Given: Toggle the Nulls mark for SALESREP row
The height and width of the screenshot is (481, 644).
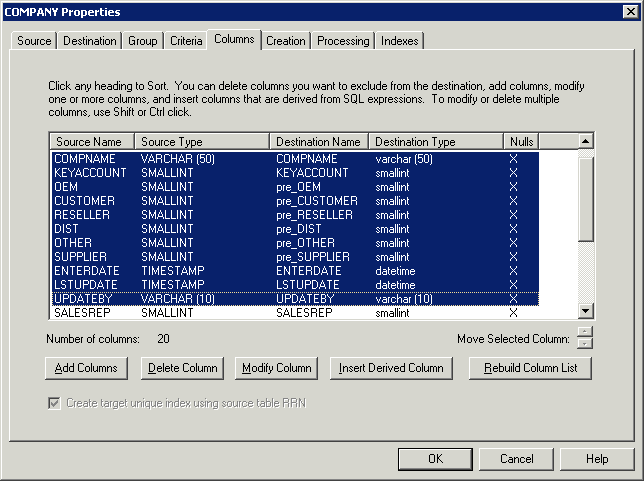Looking at the screenshot, I should pyautogui.click(x=514, y=313).
